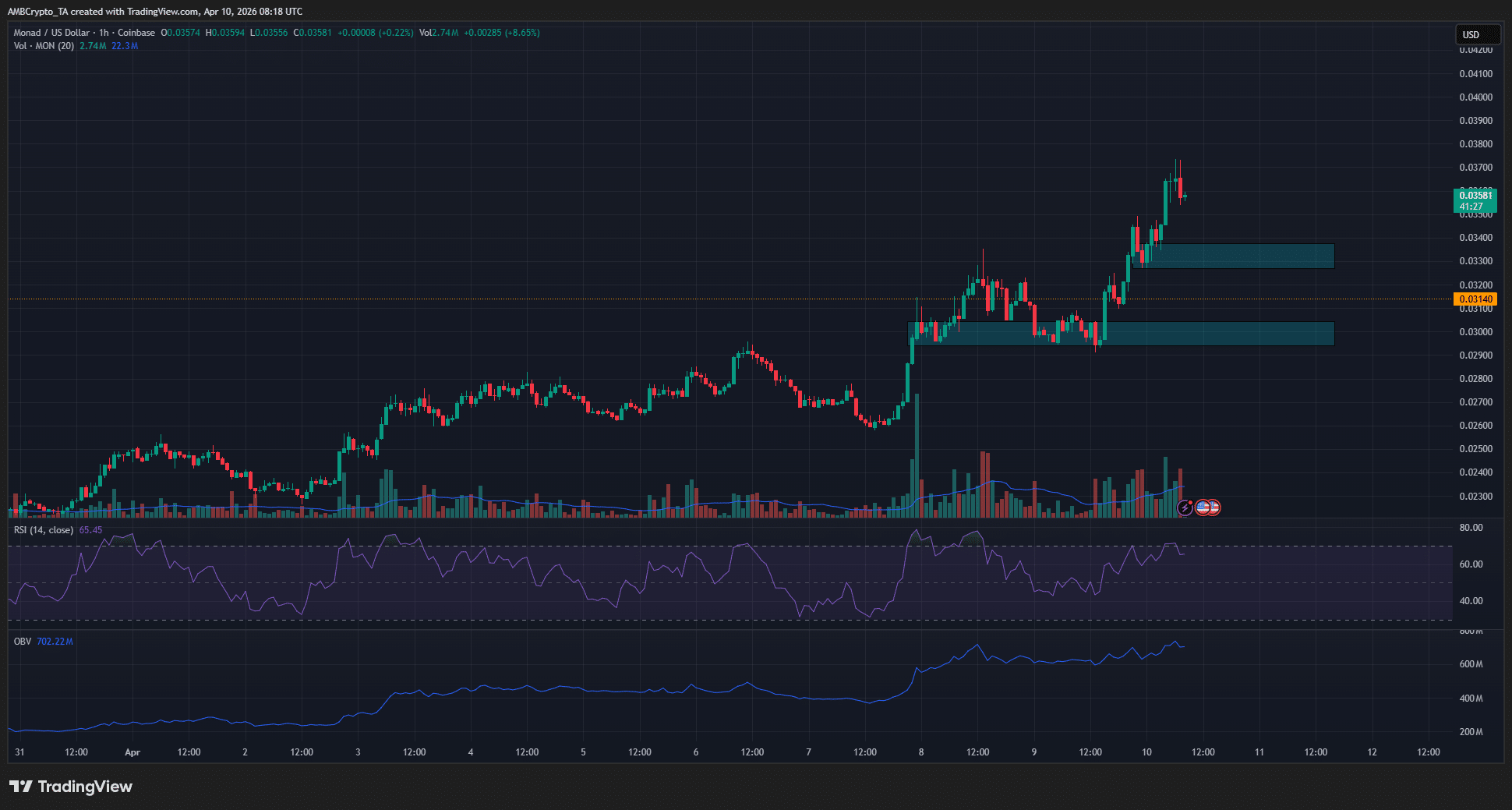Click the TradingView logo at bottom left
The height and width of the screenshot is (810, 1512).
click(71, 787)
